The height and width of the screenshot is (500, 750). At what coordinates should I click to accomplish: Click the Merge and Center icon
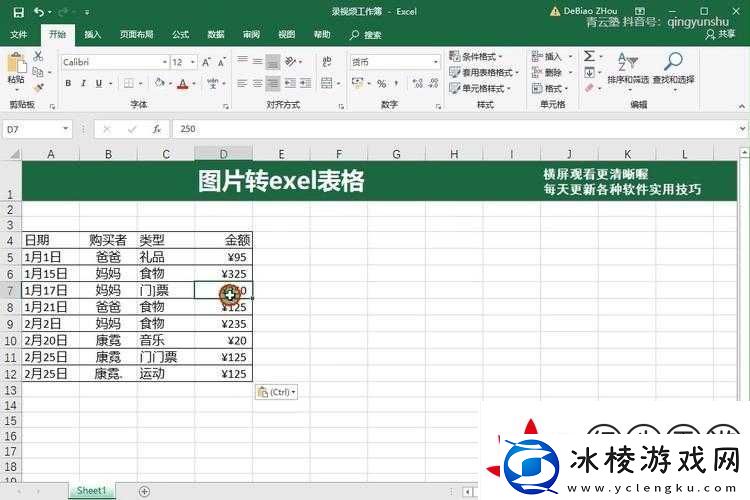pyautogui.click(x=327, y=83)
